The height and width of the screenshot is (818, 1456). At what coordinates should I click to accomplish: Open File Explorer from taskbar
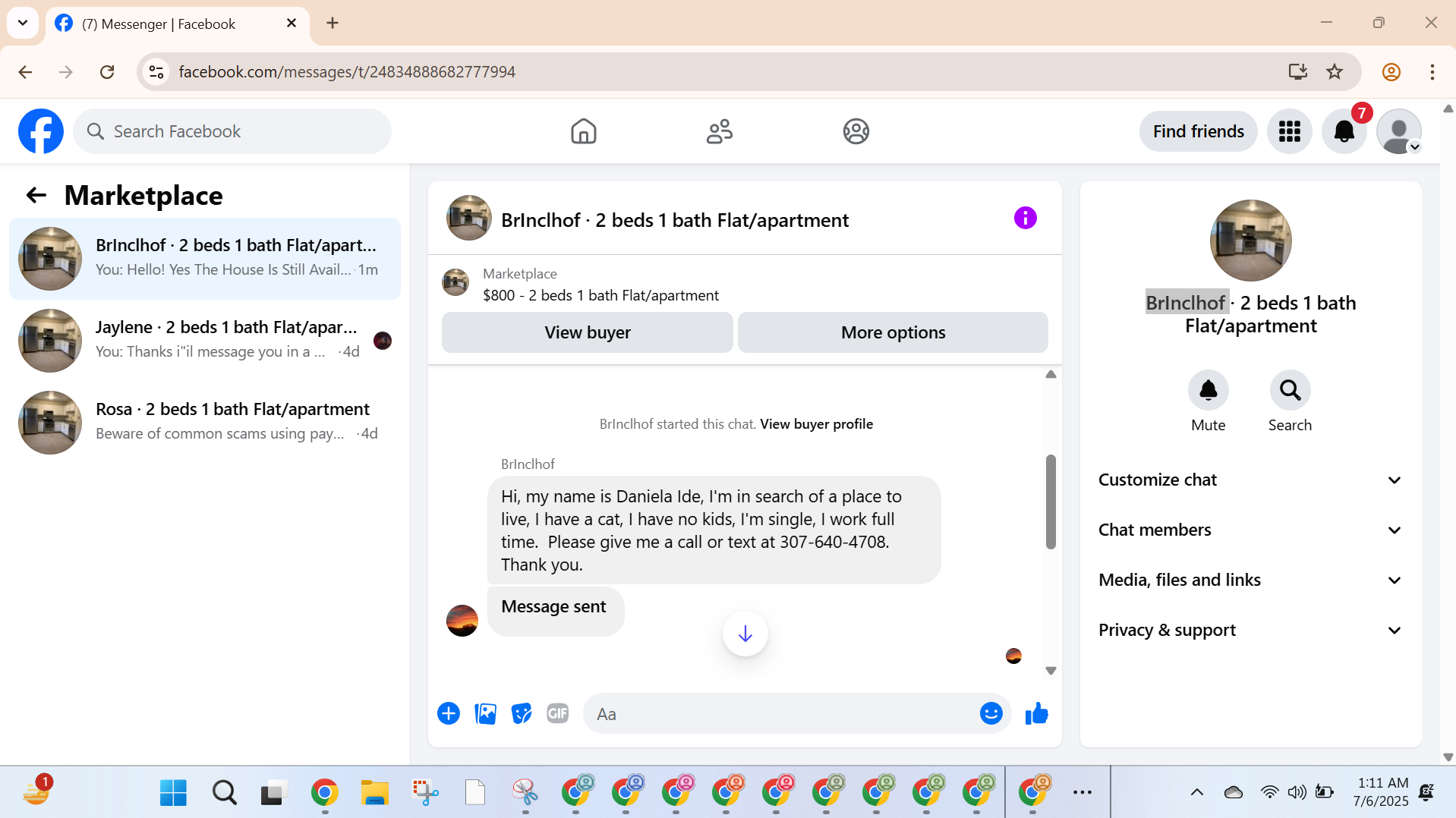[374, 792]
